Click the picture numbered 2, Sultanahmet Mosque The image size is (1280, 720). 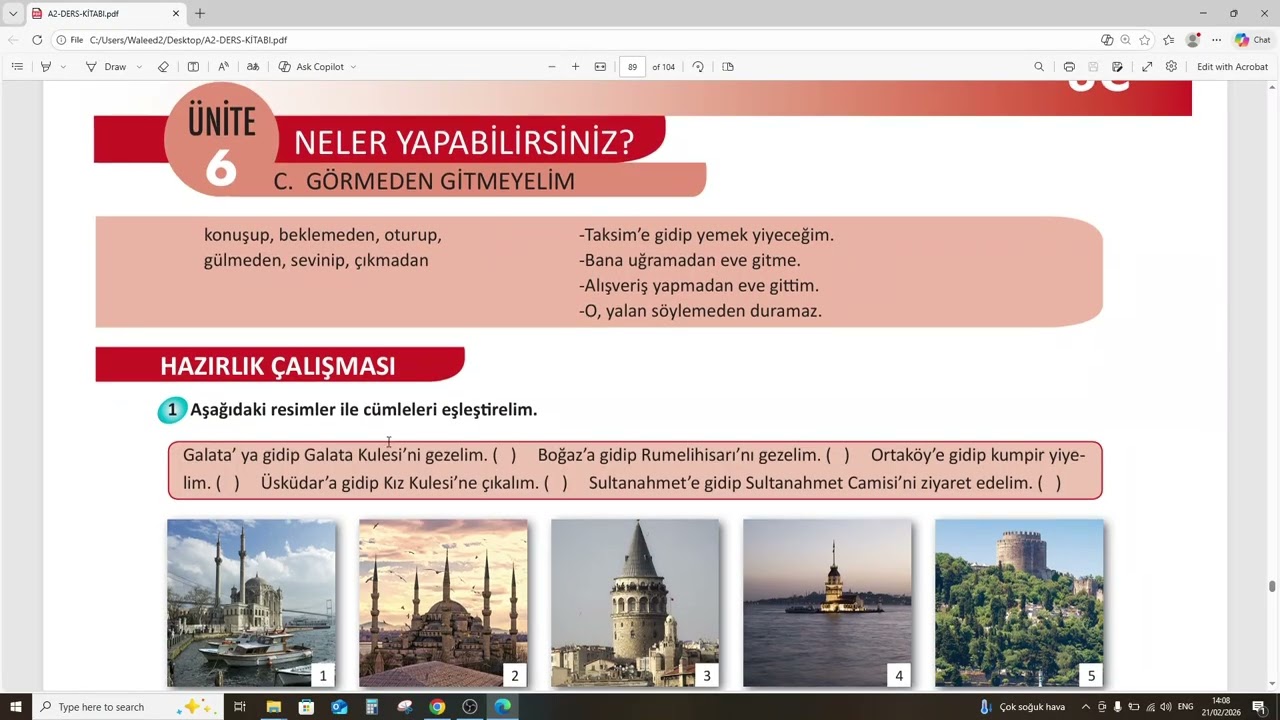443,603
